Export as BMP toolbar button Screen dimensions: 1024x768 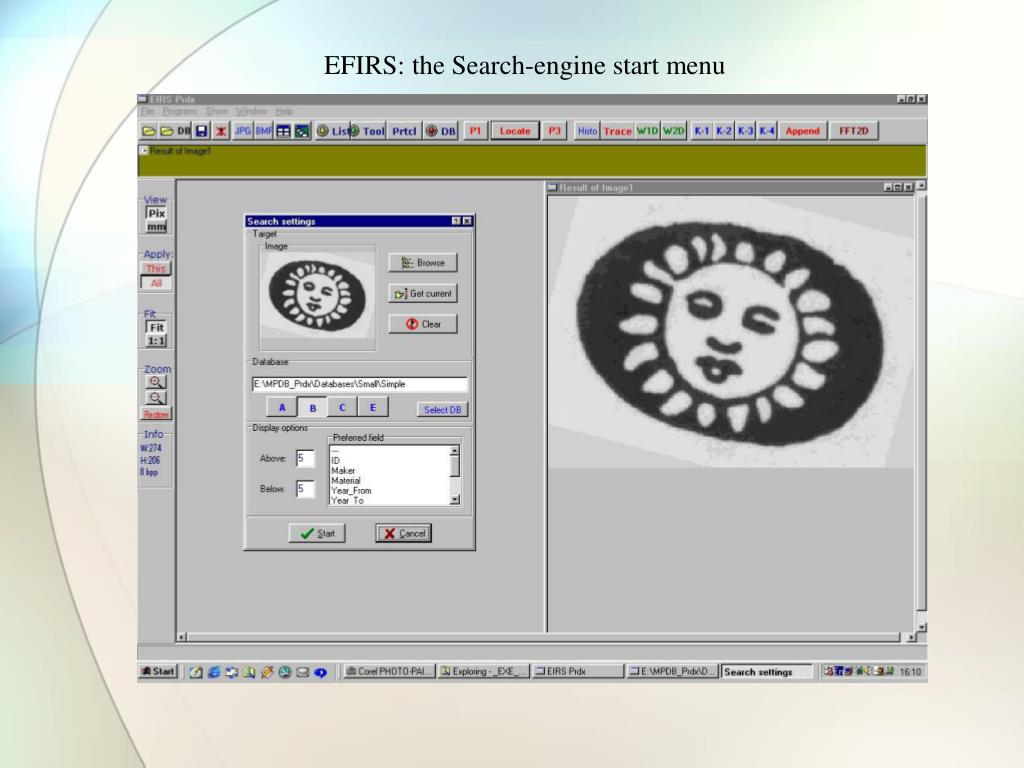tap(264, 131)
